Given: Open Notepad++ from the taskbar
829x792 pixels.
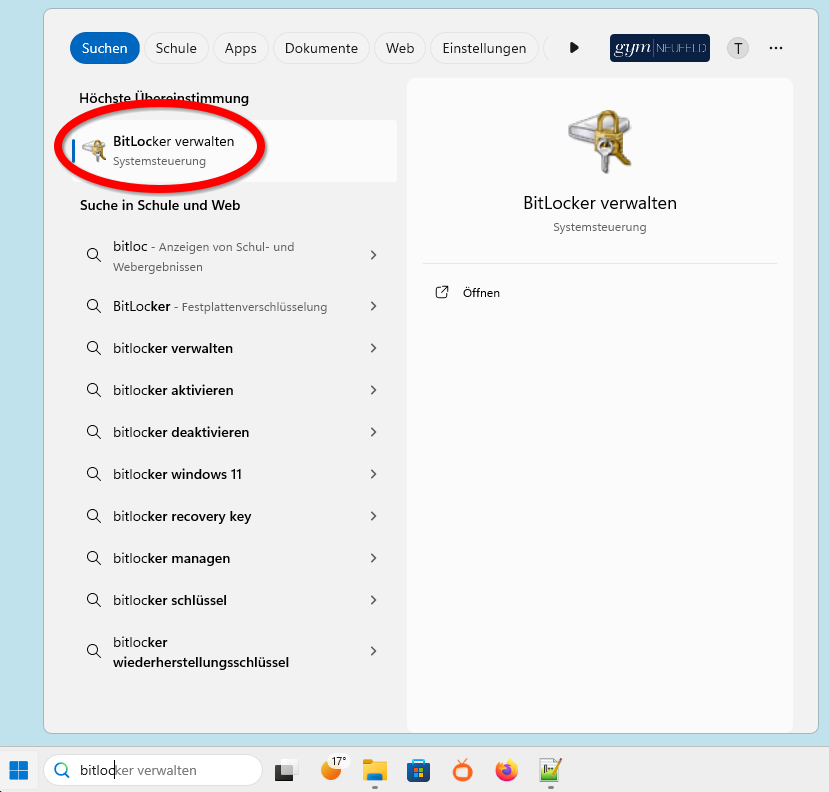Looking at the screenshot, I should [x=551, y=770].
